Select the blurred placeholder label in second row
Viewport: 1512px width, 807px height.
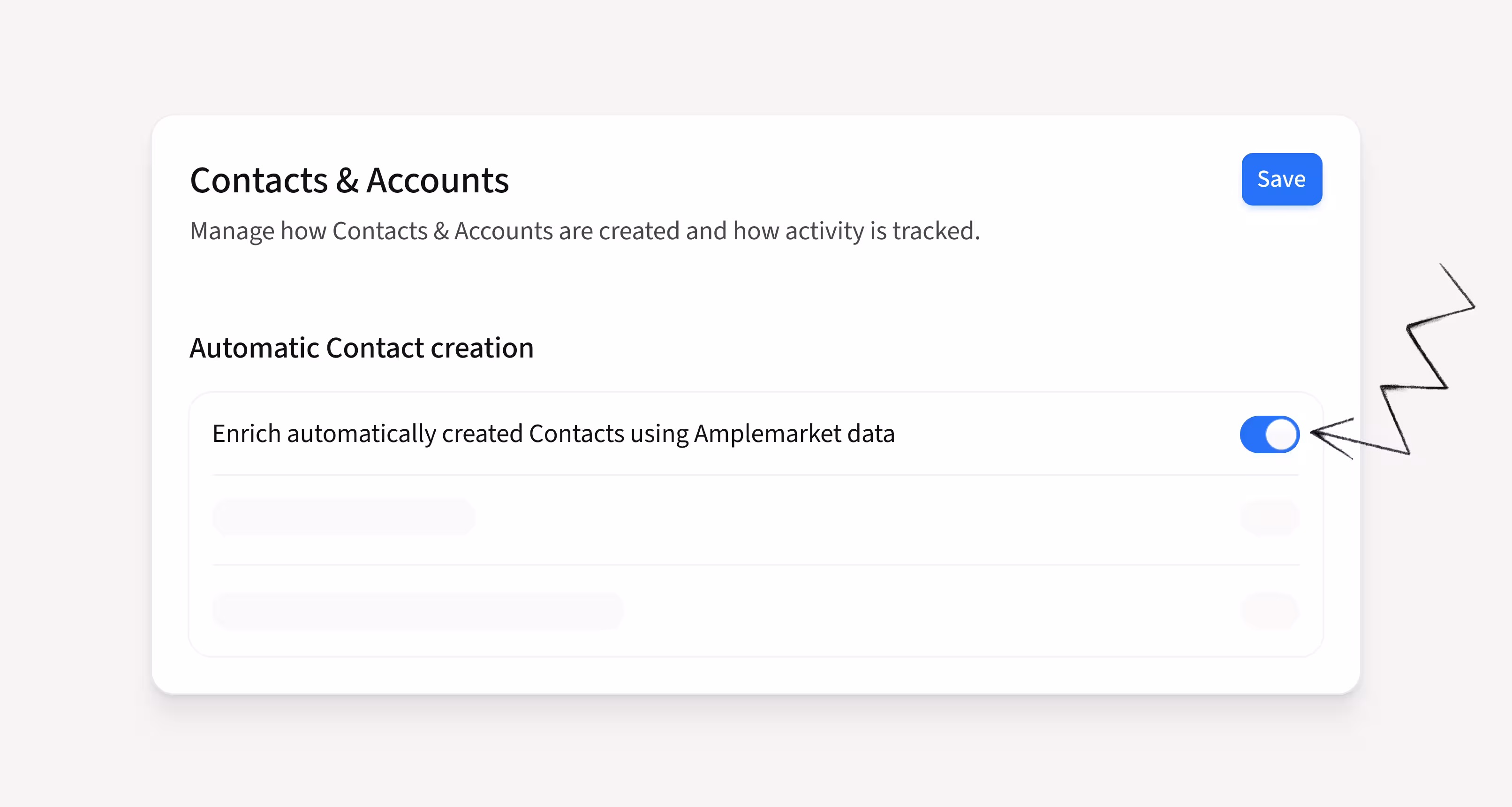(x=344, y=517)
